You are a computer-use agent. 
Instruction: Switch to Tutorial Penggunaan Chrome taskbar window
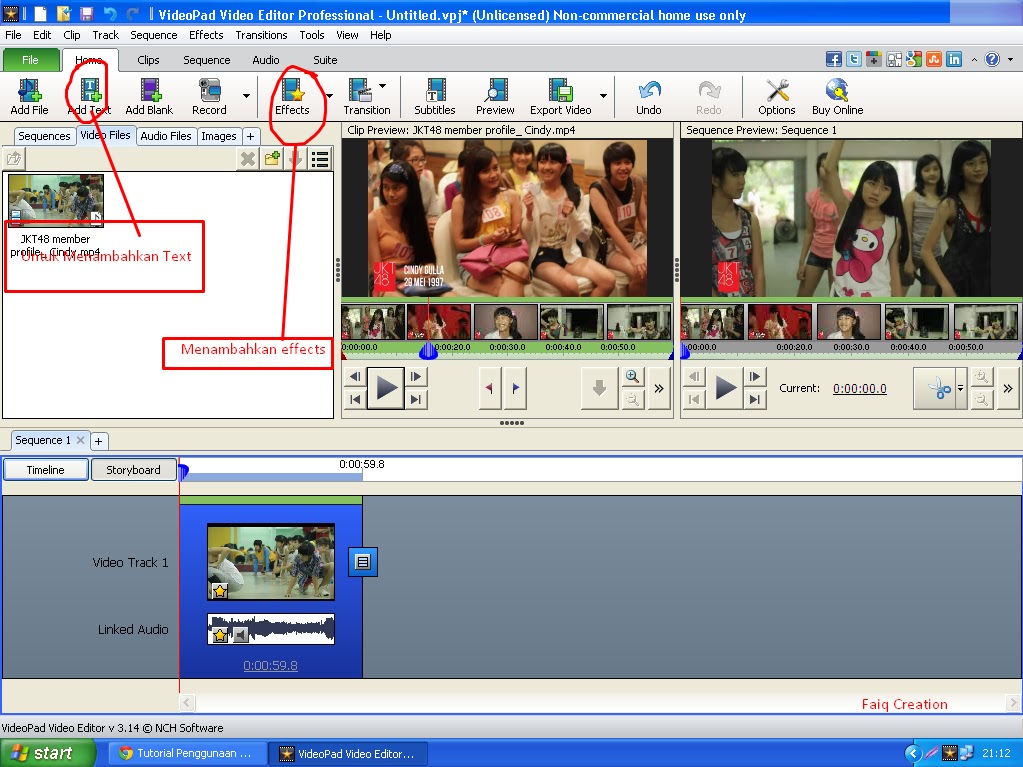click(x=187, y=753)
